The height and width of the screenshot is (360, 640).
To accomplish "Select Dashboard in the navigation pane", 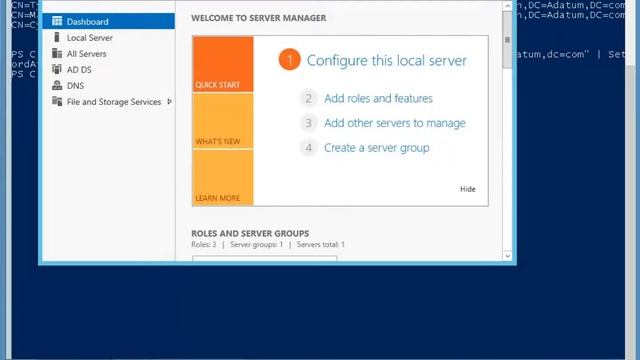I will click(109, 21).
